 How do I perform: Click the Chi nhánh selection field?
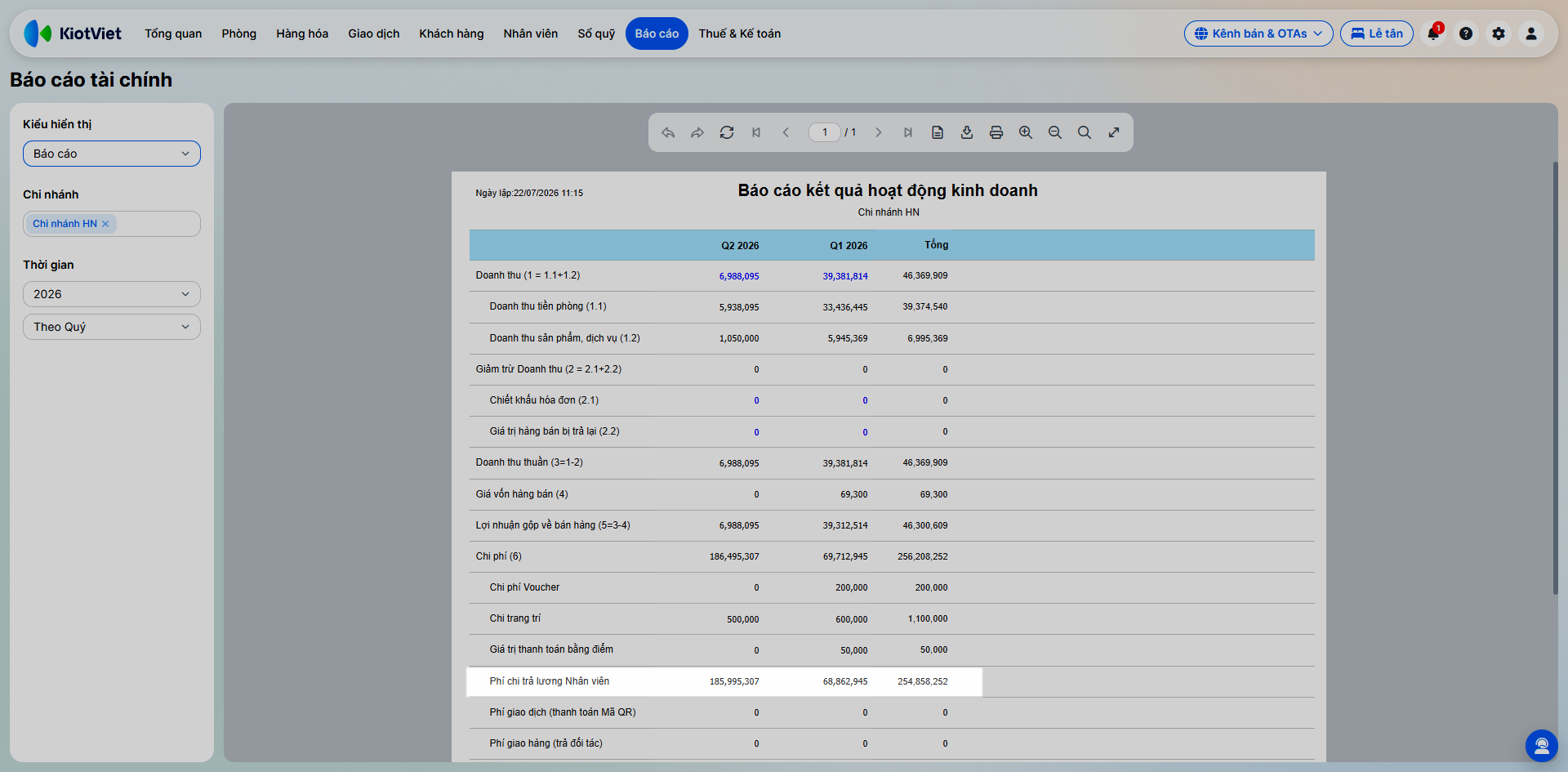coord(112,224)
